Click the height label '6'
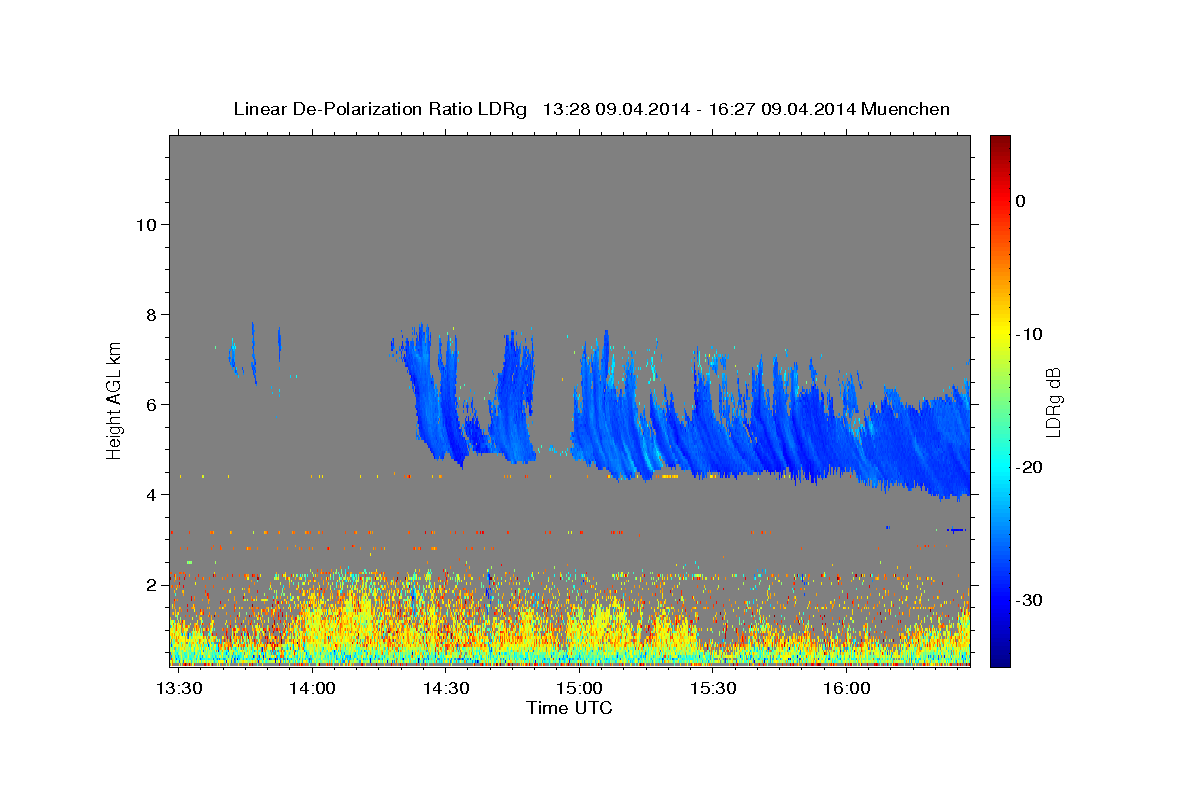The height and width of the screenshot is (800, 1200). (151, 404)
